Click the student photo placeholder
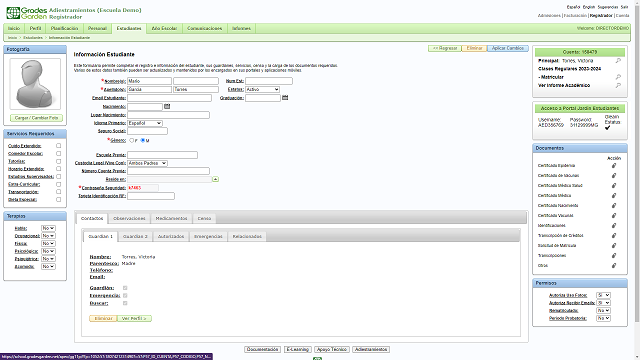The width and height of the screenshot is (640, 360). (35, 84)
